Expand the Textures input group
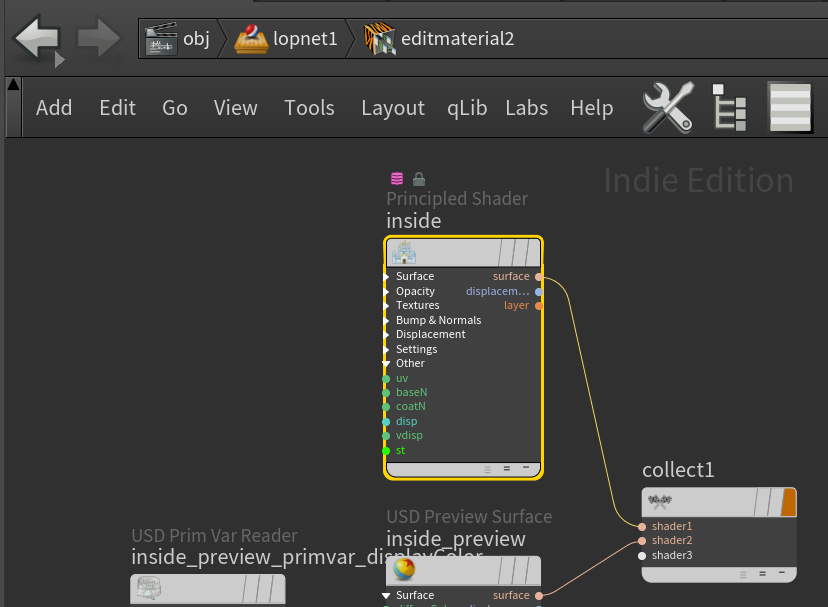 387,306
